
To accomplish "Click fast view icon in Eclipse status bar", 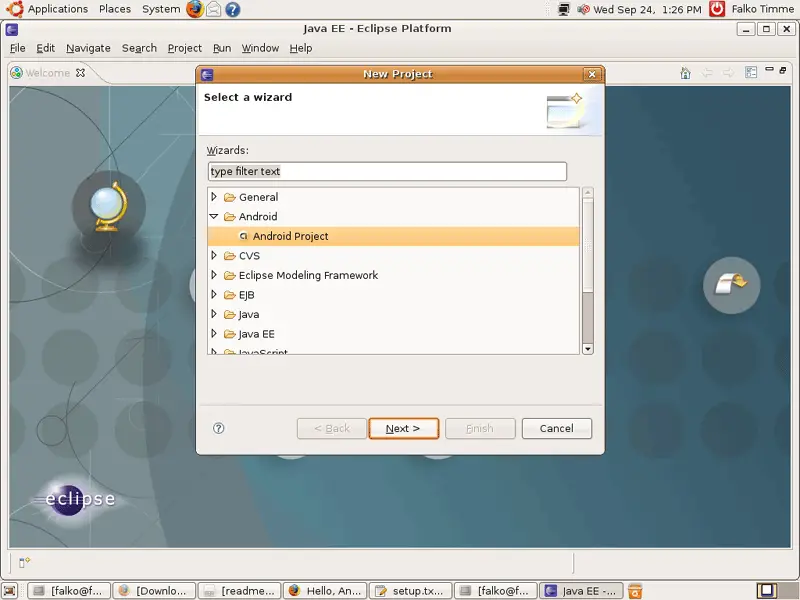I will point(24,562).
